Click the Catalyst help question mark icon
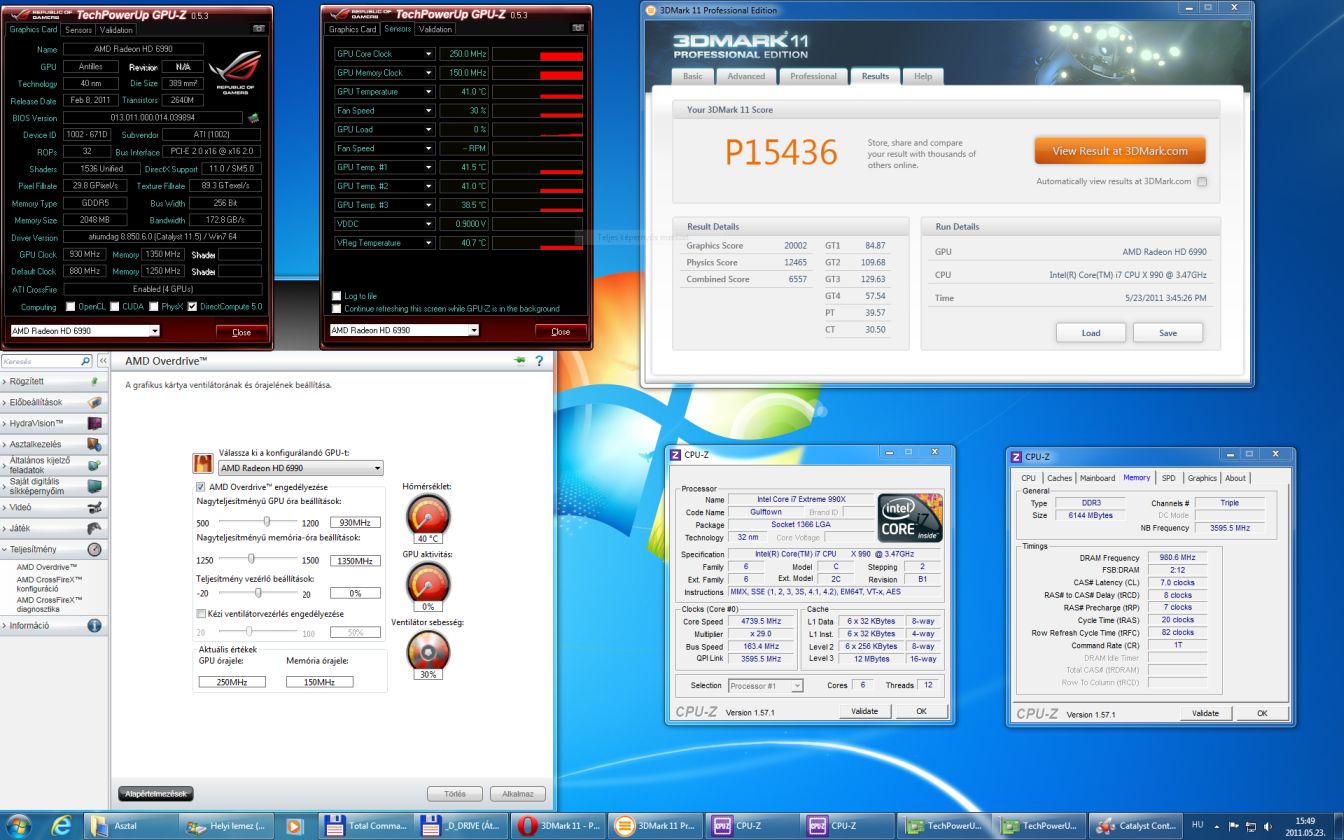The width and height of the screenshot is (1344, 840). click(540, 361)
